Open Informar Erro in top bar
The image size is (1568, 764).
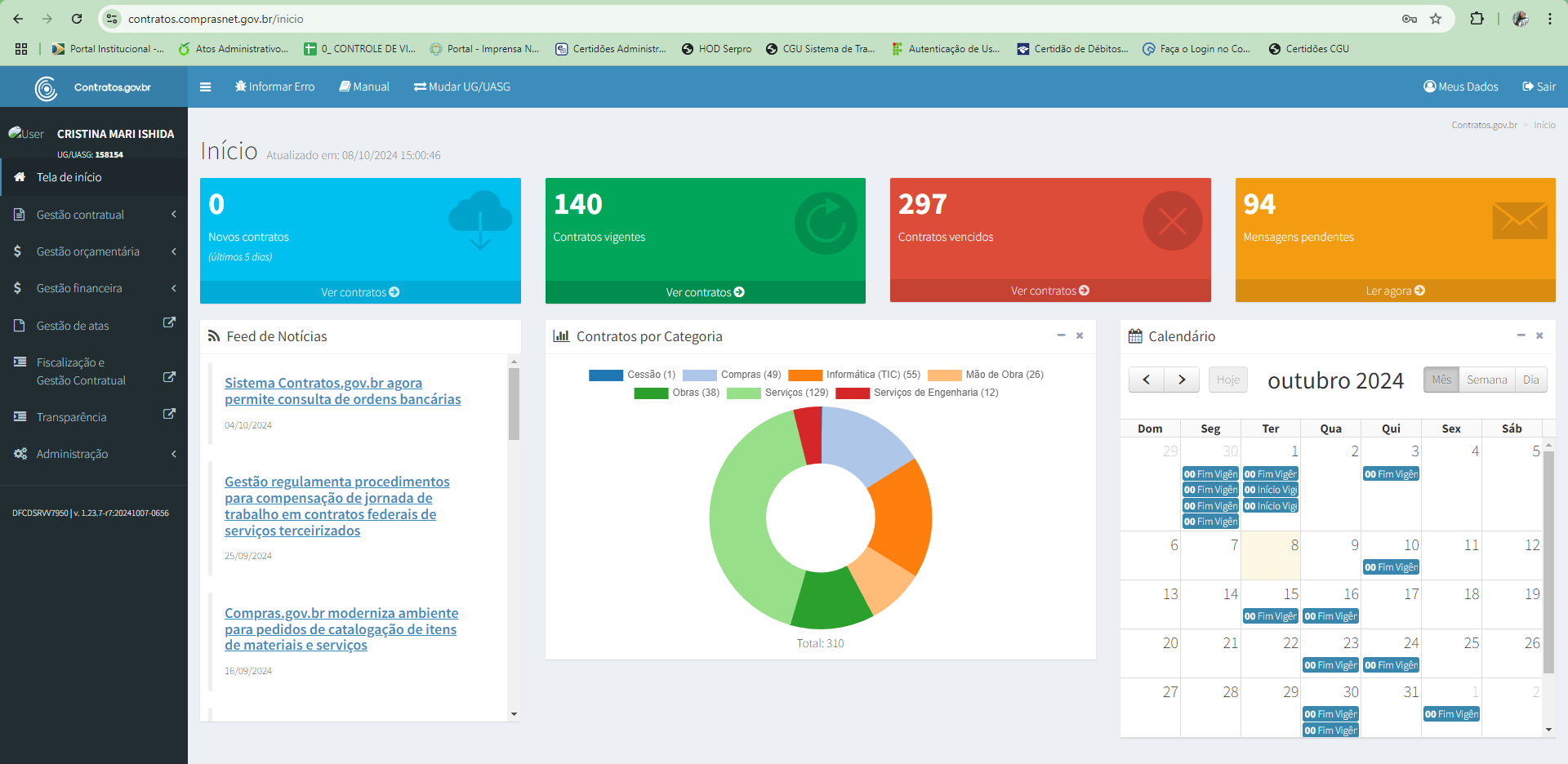274,87
